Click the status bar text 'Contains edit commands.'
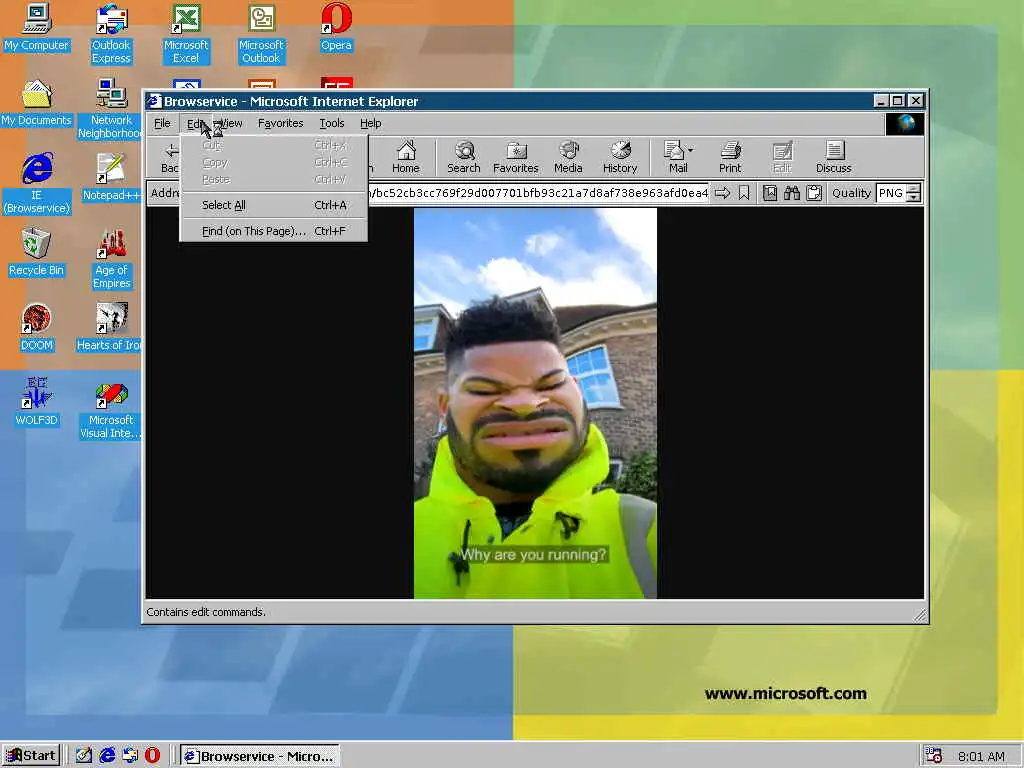1024x768 pixels. pos(206,612)
